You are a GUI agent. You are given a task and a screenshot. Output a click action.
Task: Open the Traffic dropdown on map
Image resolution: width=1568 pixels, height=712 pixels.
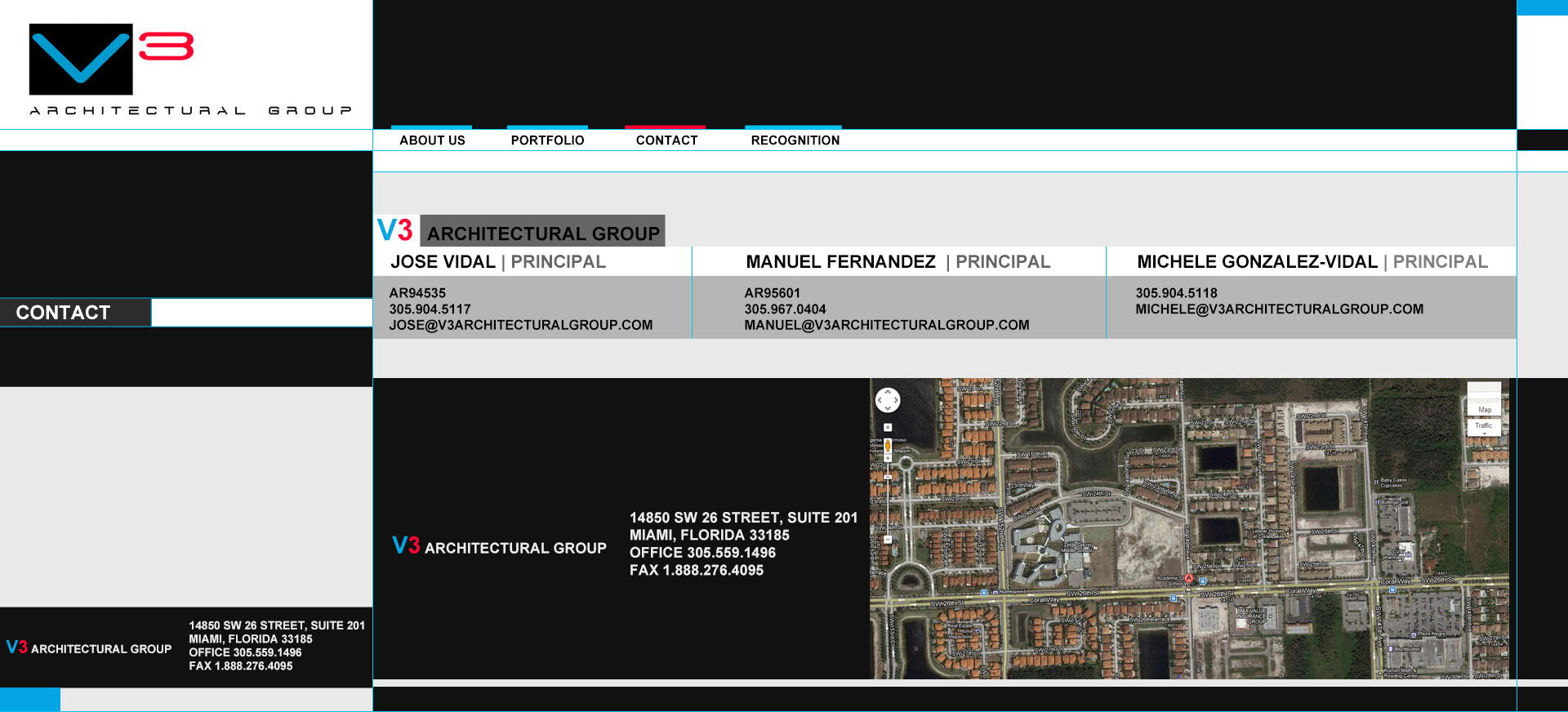pos(1484,426)
